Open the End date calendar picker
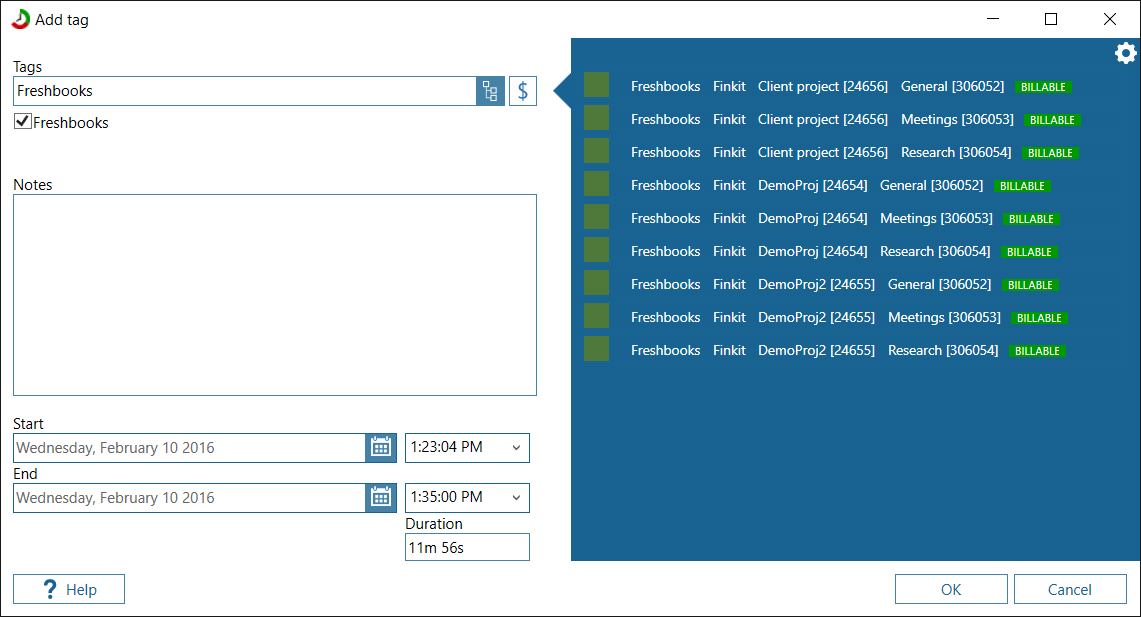Screen dimensions: 1141x617 (381, 498)
